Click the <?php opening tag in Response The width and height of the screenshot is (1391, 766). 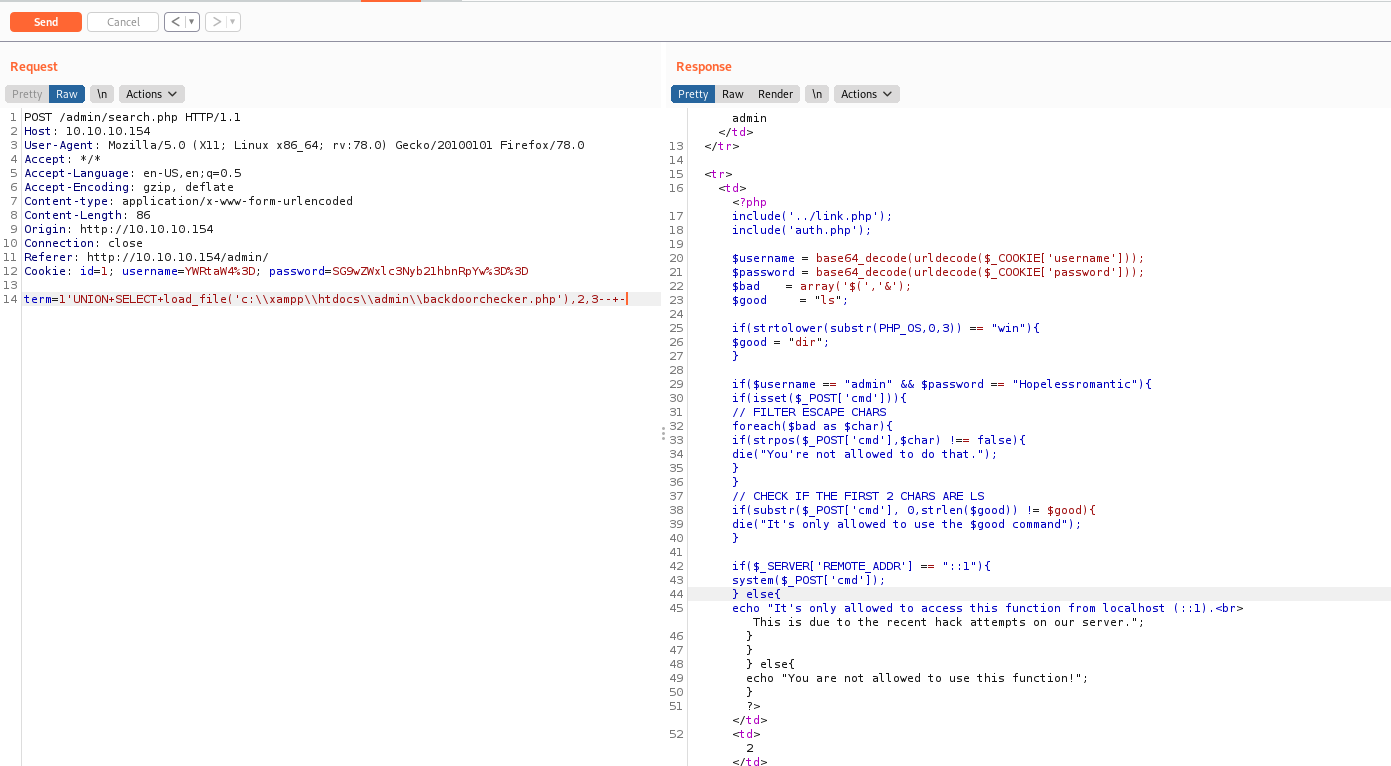749,202
